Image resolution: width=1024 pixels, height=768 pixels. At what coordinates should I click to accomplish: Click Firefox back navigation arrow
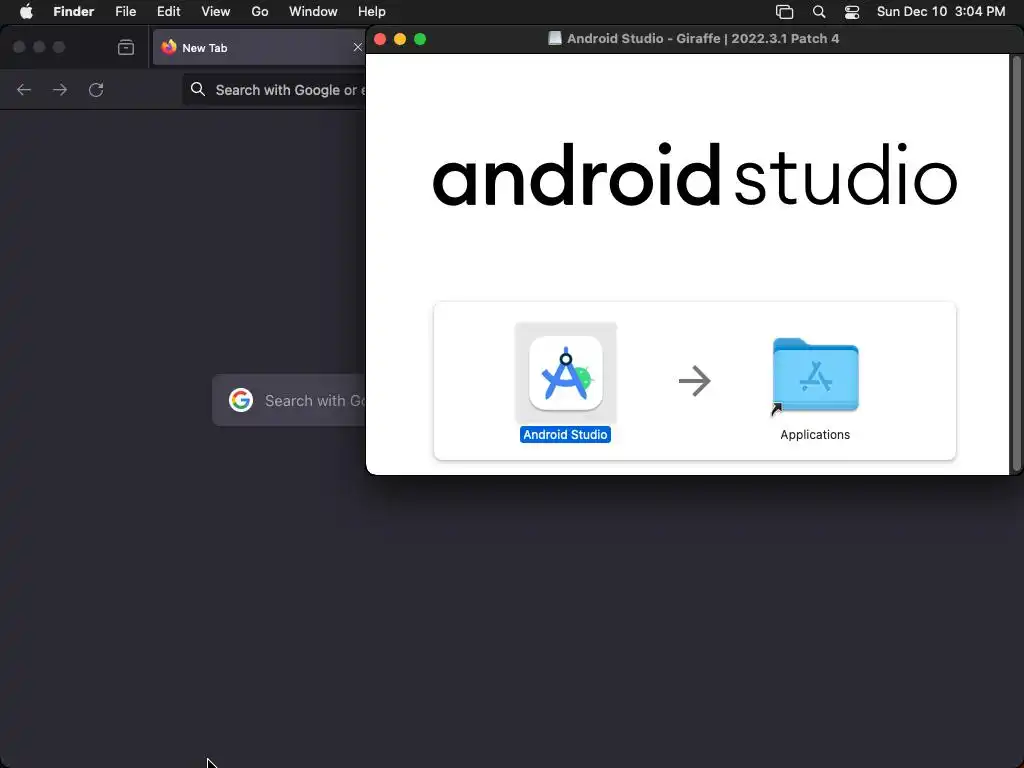24,89
